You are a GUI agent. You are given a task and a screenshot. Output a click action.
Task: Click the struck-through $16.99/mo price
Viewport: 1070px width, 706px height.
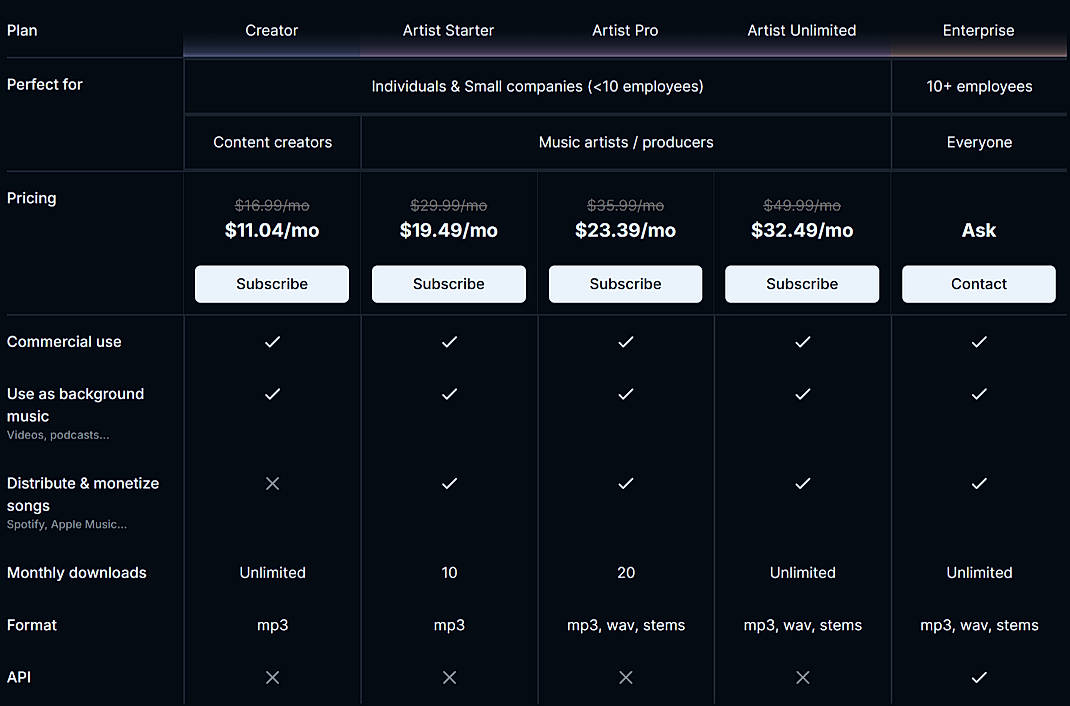[272, 205]
